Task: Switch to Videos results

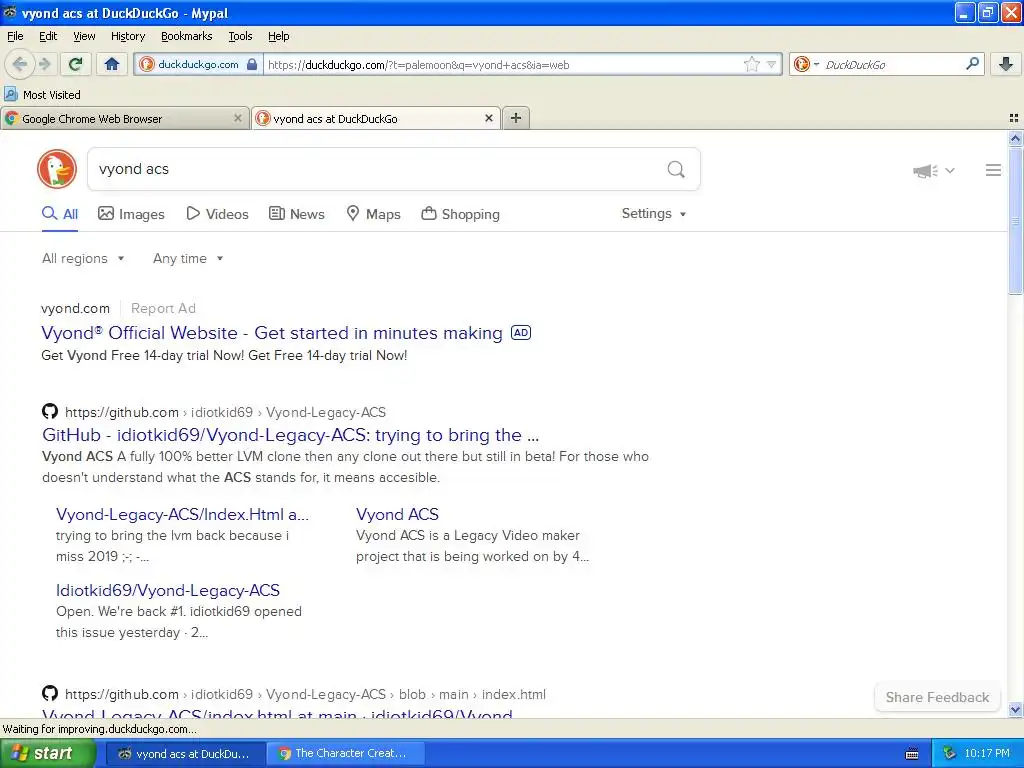Action: click(x=217, y=214)
